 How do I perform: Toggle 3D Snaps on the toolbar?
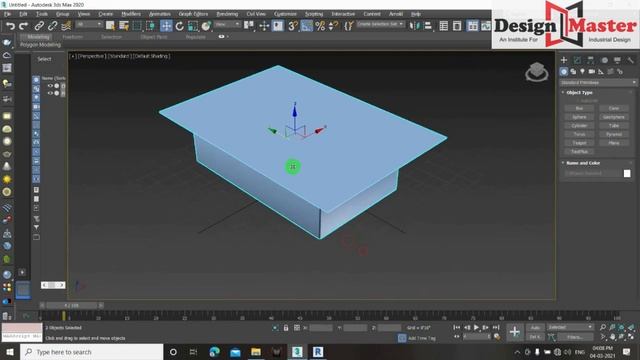(x=293, y=26)
